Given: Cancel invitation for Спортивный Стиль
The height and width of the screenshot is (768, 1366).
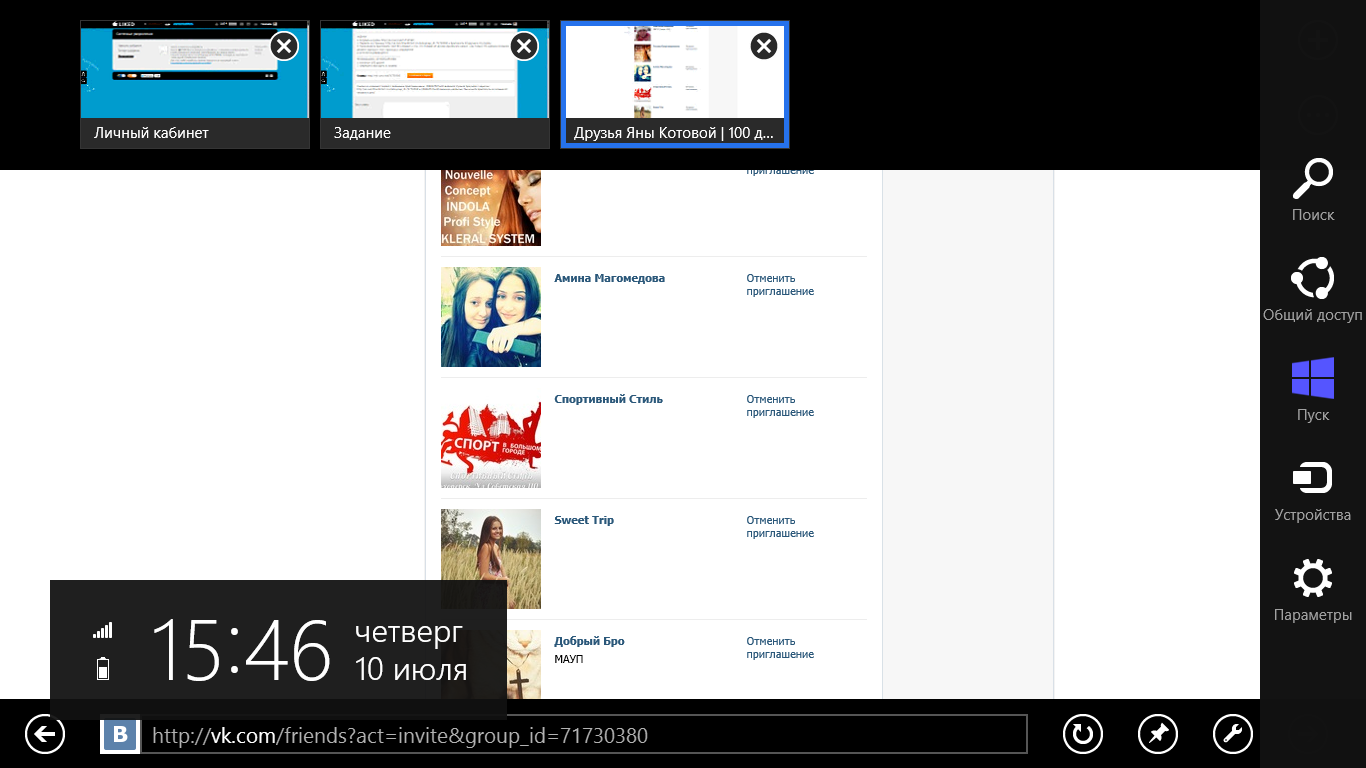Looking at the screenshot, I should [780, 406].
